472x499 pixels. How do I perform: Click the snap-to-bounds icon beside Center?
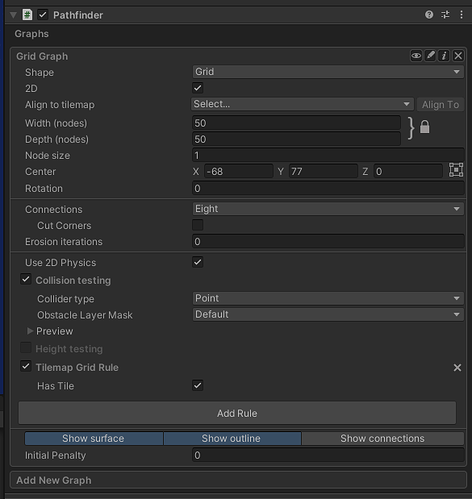click(x=456, y=170)
